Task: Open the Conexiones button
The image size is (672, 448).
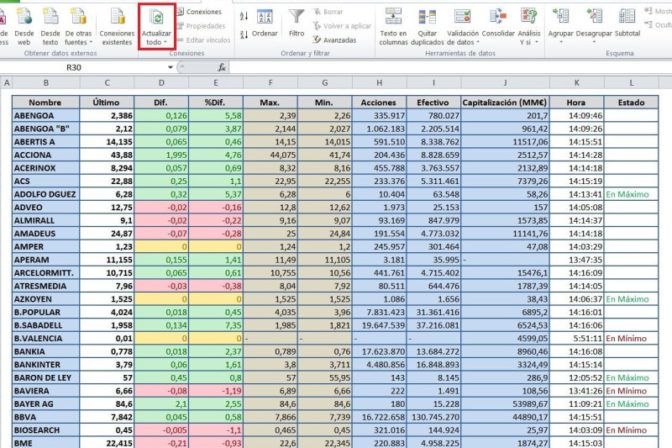Action: [x=199, y=12]
